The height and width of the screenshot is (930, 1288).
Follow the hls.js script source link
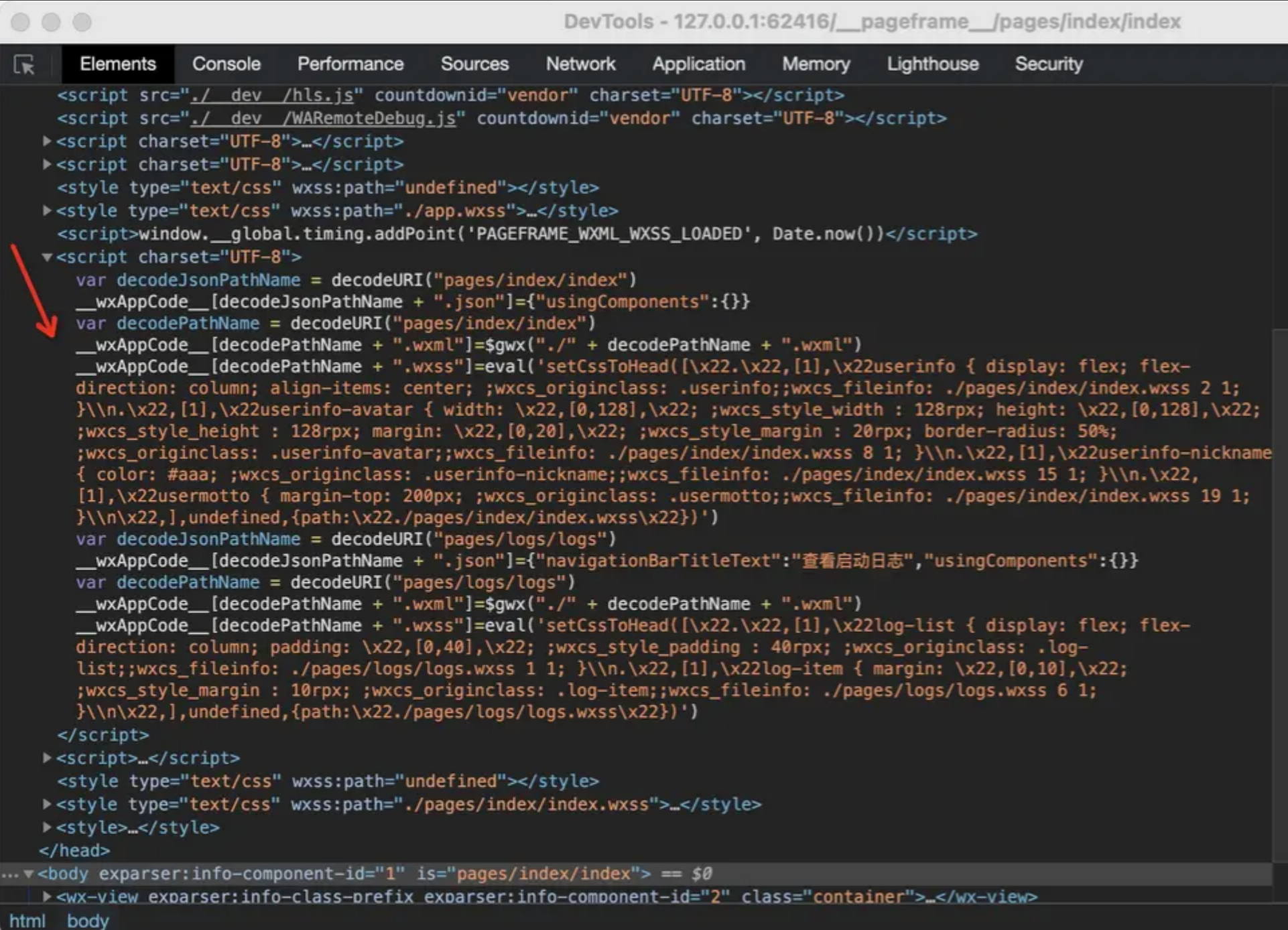pyautogui.click(x=272, y=96)
